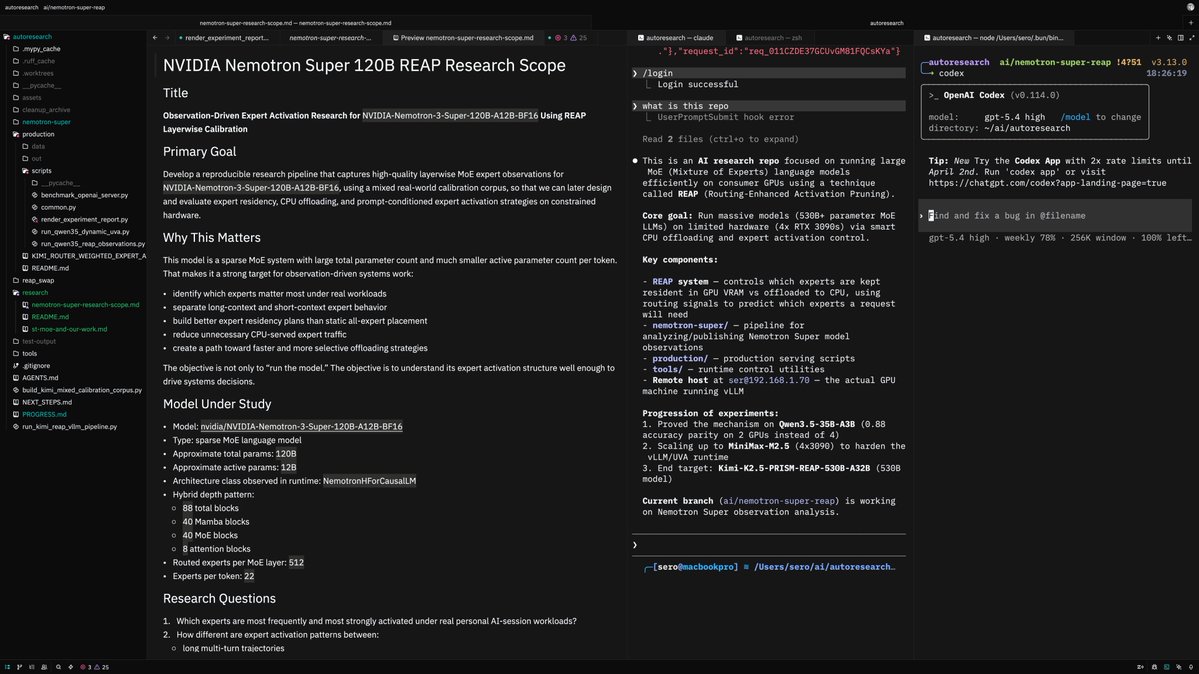The image size is (1199, 674).
Task: Select autoresearch — node terminal tab
Action: click(x=993, y=37)
